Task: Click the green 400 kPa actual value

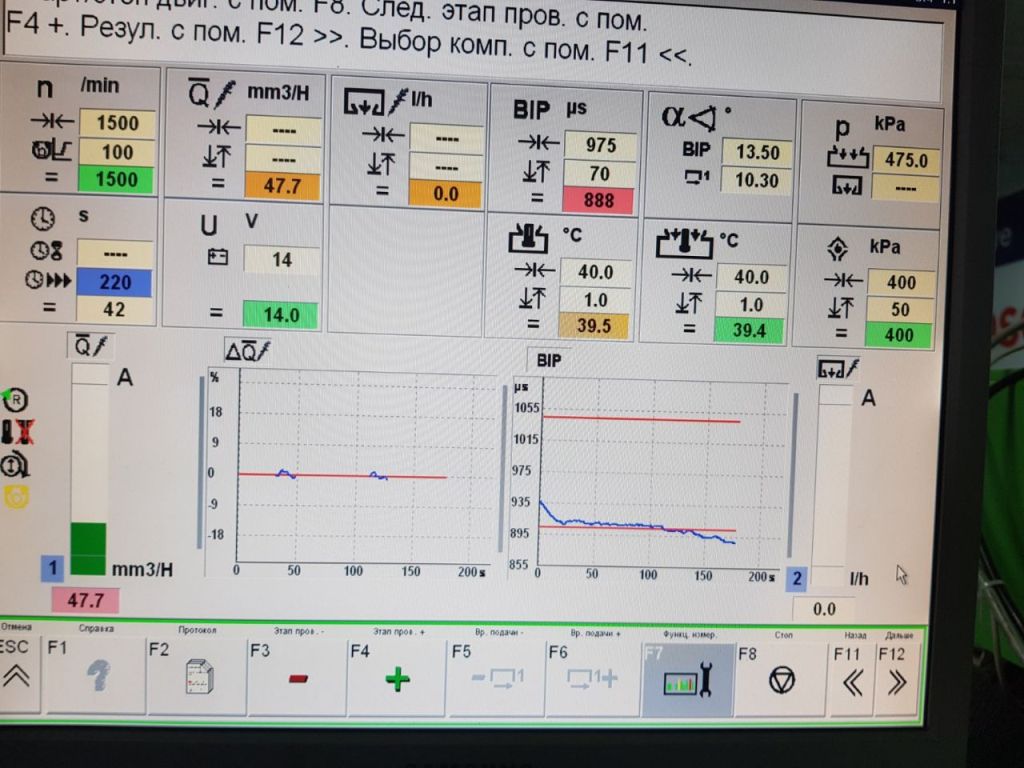Action: click(x=899, y=336)
